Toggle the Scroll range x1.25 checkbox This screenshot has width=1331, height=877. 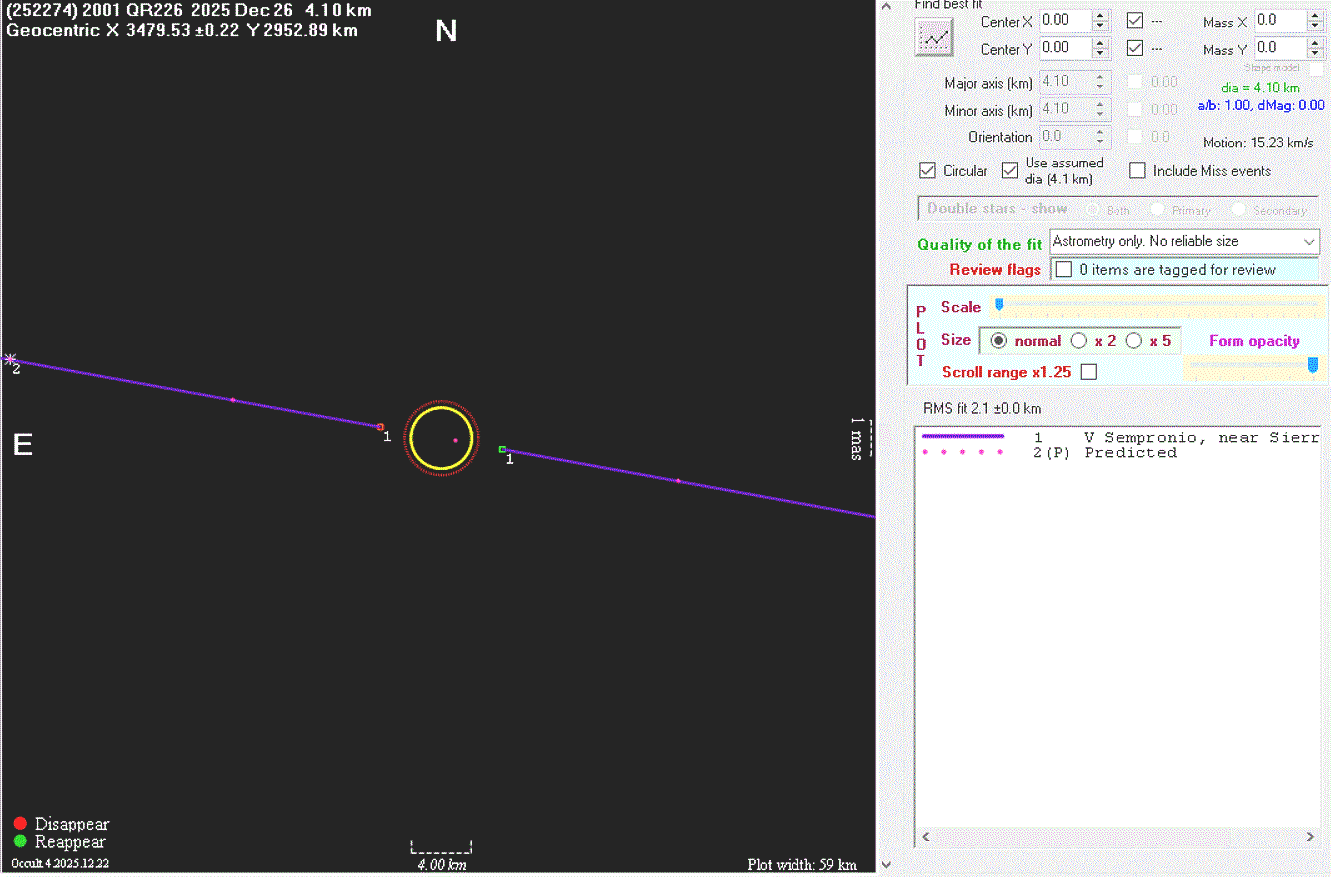1089,372
